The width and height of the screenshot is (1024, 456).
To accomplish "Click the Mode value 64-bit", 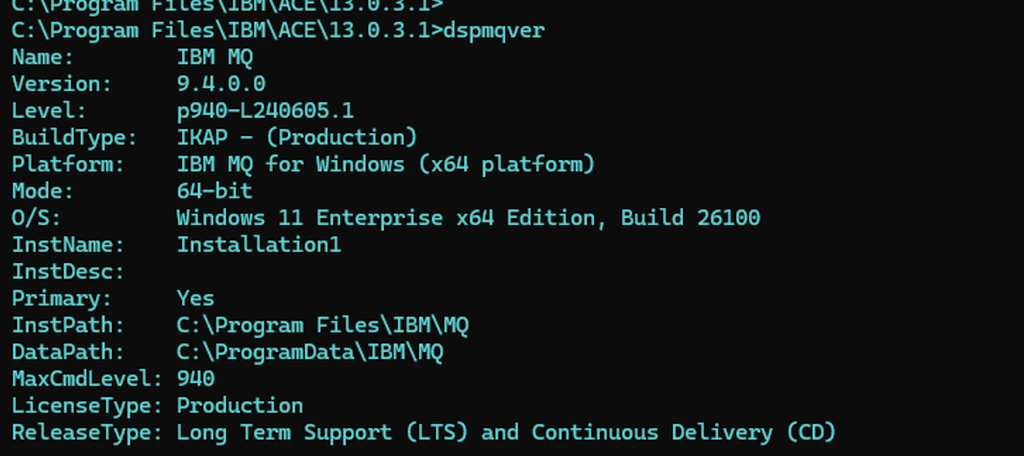I will (215, 191).
